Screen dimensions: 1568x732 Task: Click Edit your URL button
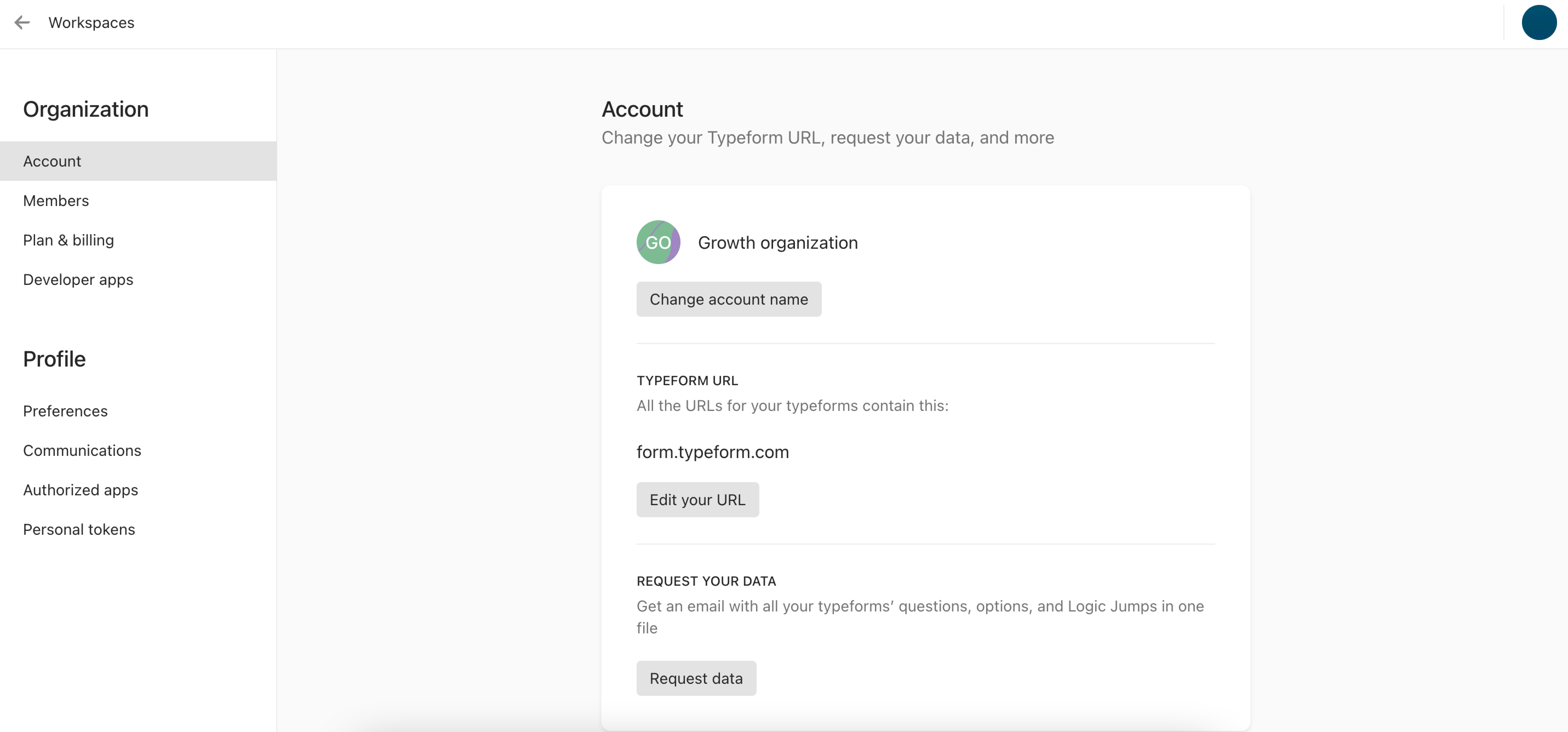[697, 500]
